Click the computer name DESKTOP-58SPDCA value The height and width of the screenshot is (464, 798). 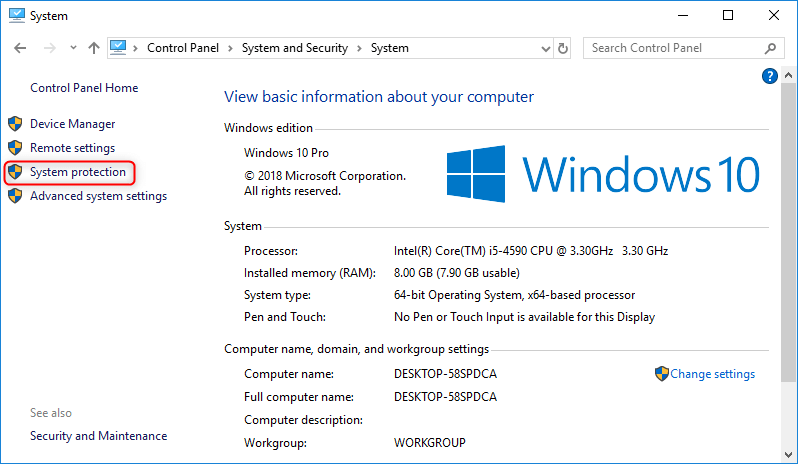(x=445, y=374)
